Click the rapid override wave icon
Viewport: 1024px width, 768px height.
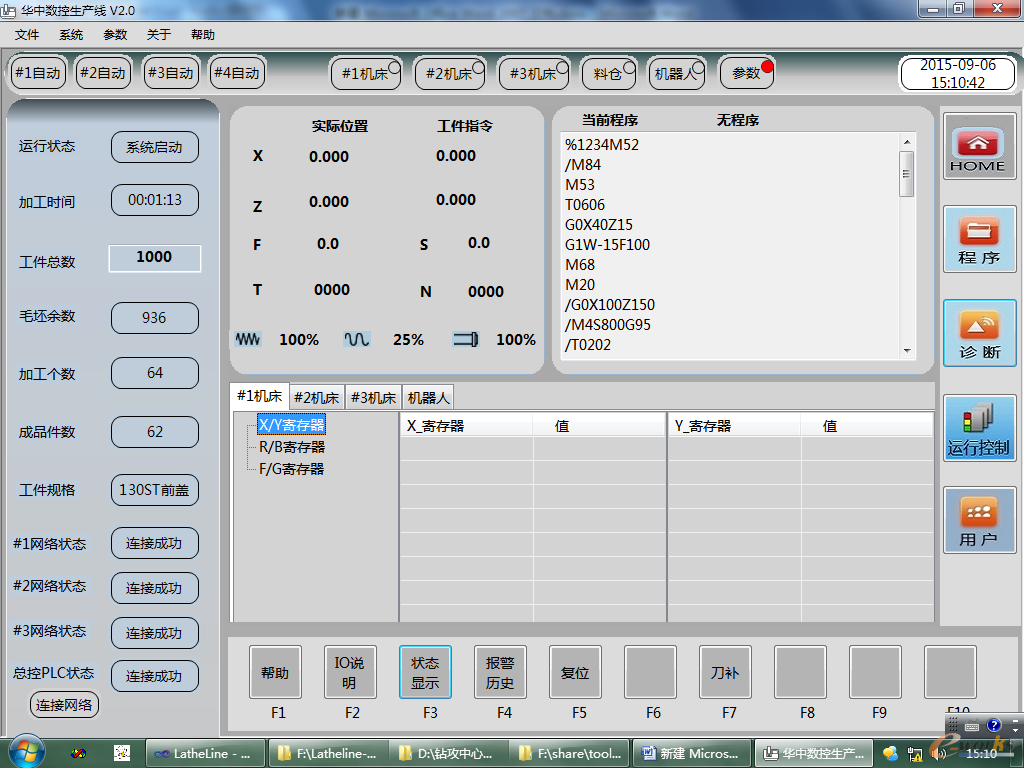tap(357, 339)
